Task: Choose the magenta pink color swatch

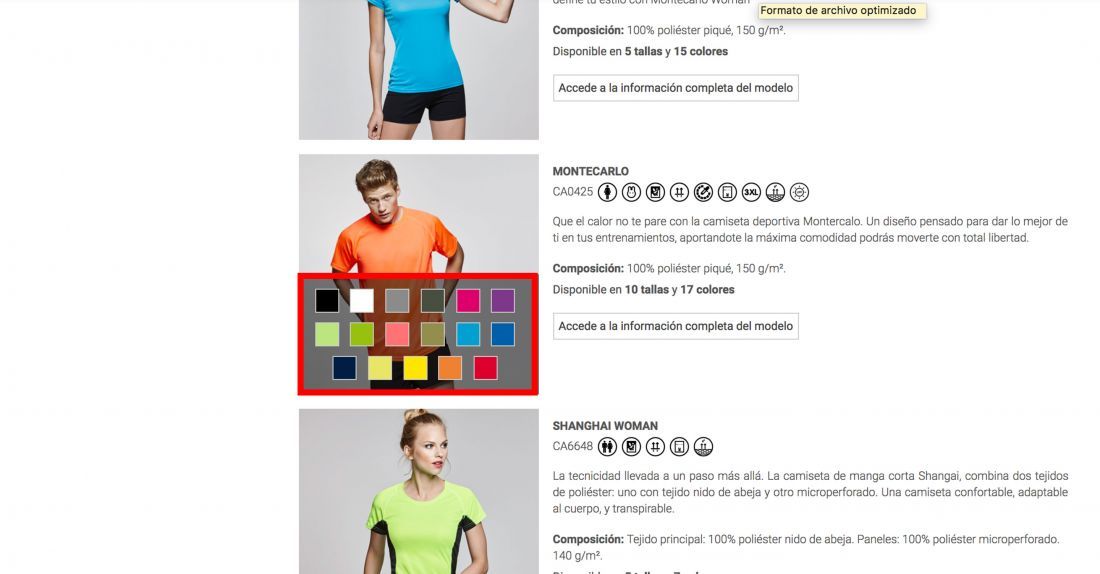Action: (x=468, y=300)
